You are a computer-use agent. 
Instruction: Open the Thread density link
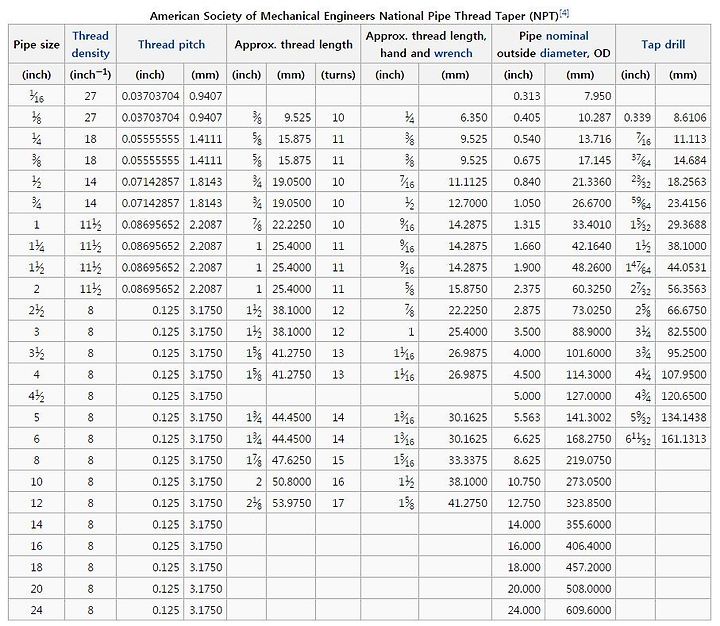click(90, 44)
